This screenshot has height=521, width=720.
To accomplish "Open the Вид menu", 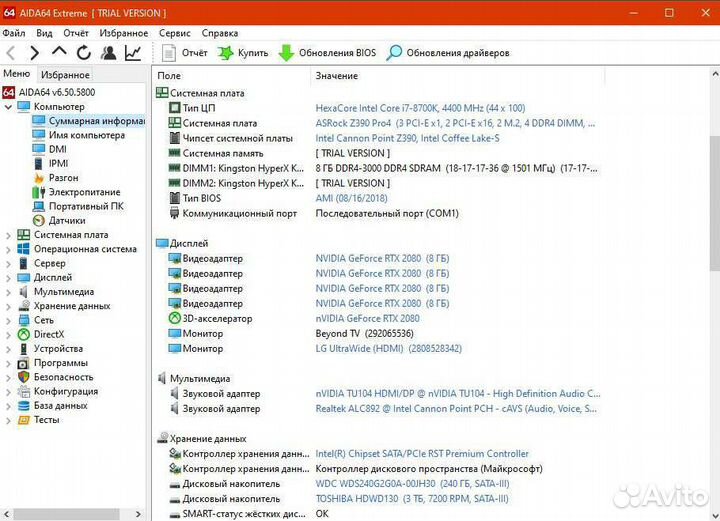I will click(44, 33).
